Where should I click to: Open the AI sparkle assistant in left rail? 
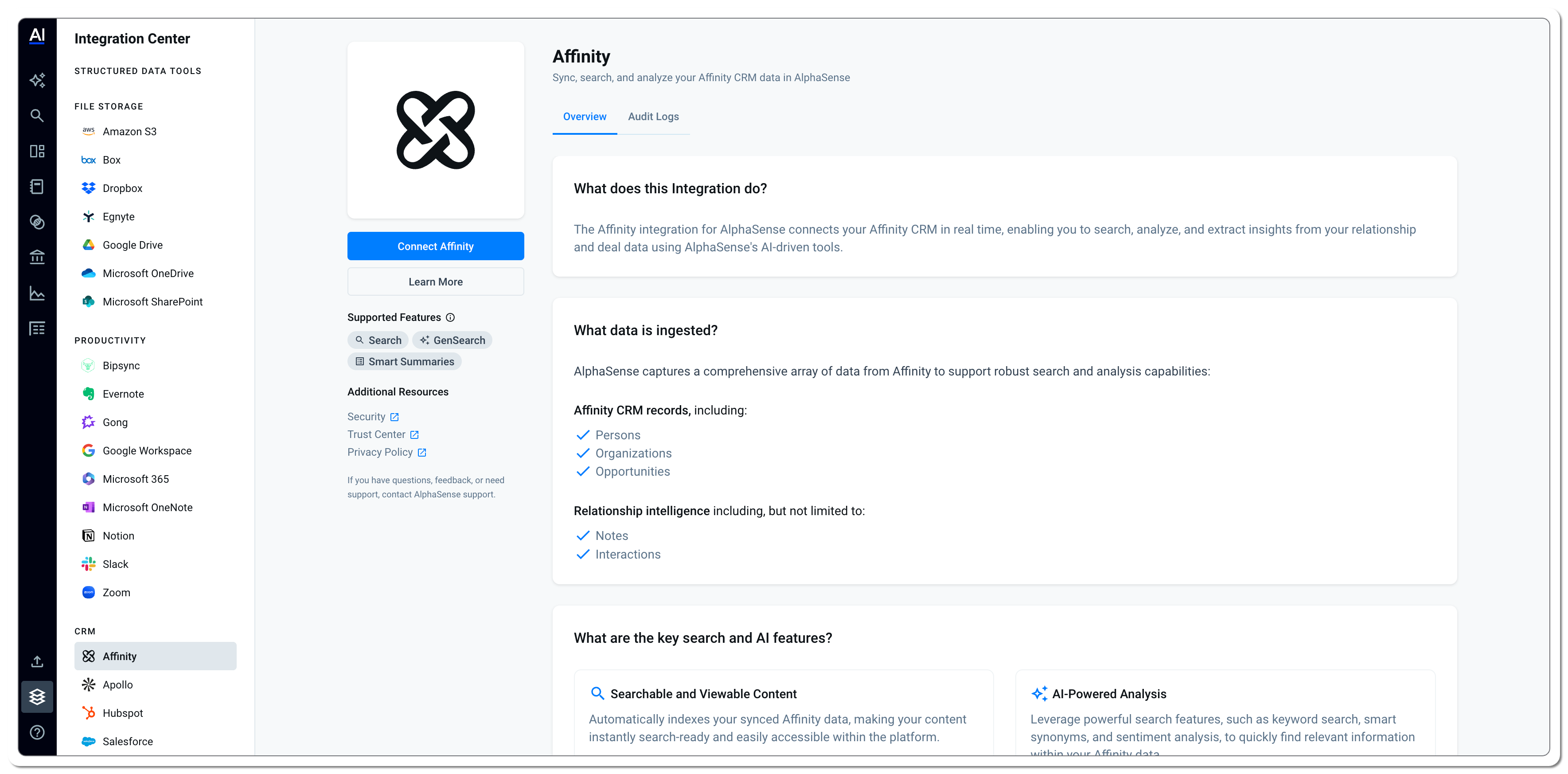[37, 80]
